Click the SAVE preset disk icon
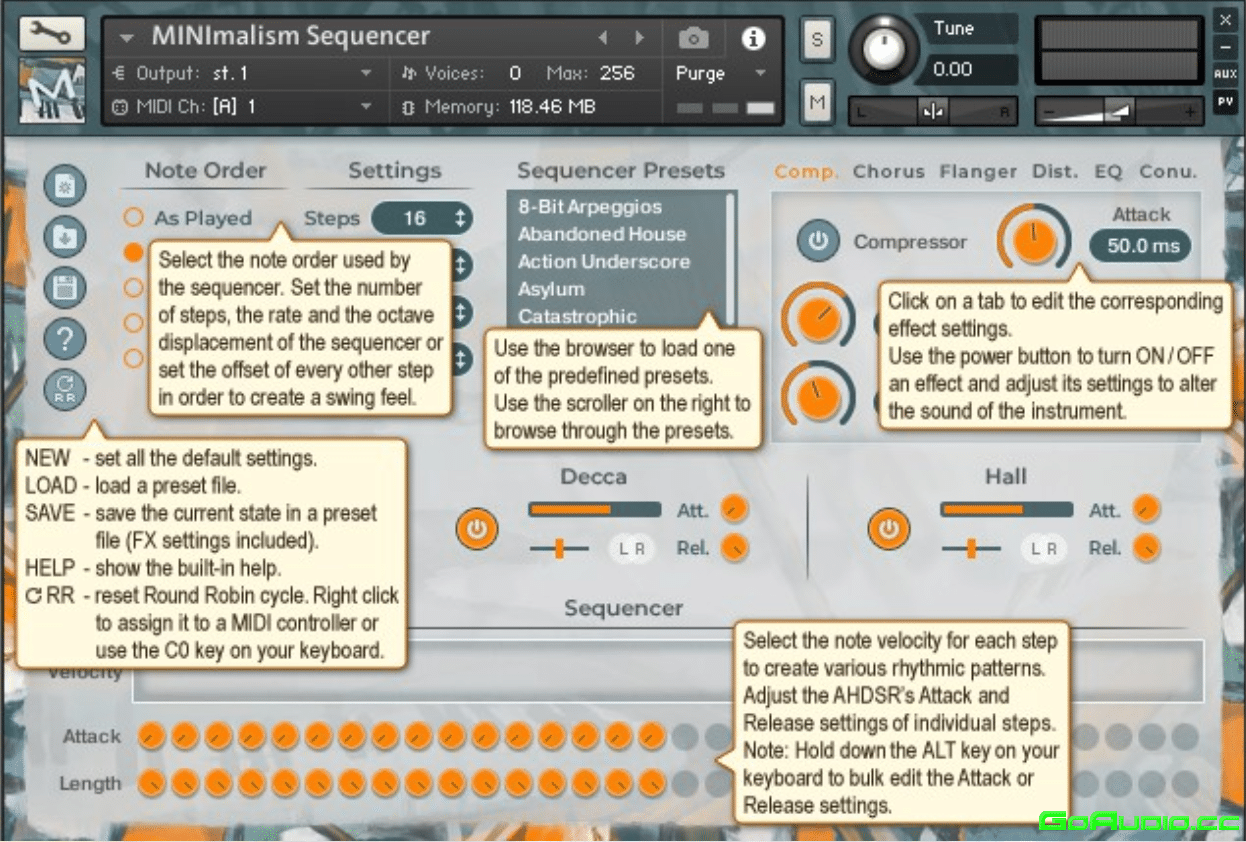Image resolution: width=1246 pixels, height=842 pixels. pos(65,288)
